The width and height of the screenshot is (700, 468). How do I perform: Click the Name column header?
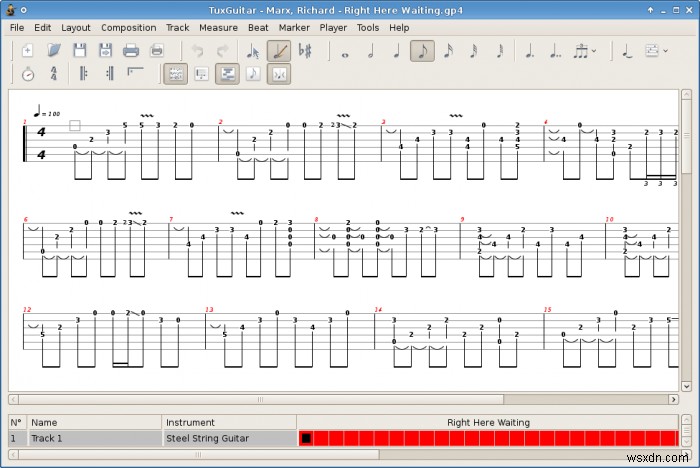click(94, 422)
